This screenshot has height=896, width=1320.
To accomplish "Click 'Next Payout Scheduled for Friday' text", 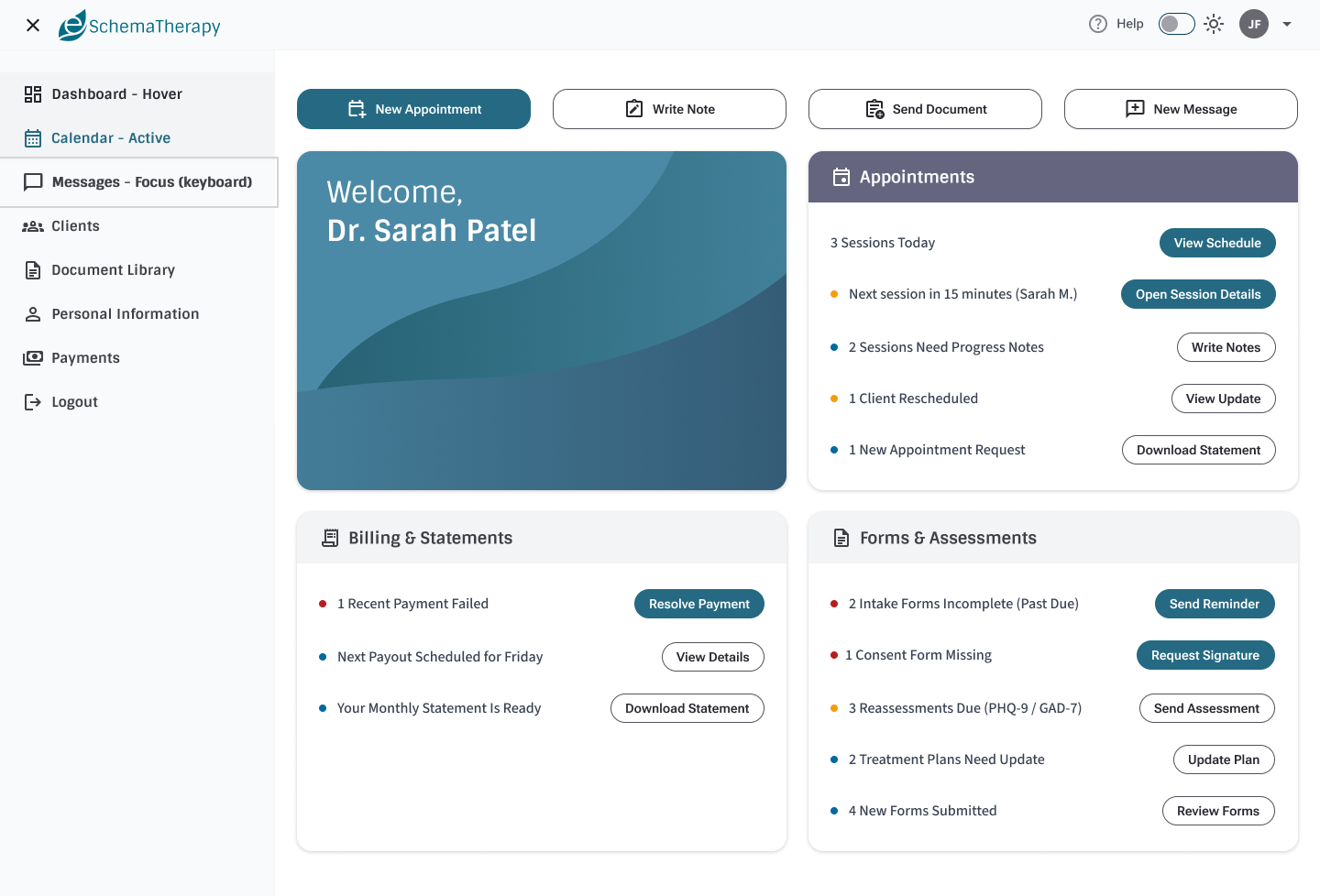I will coord(440,657).
